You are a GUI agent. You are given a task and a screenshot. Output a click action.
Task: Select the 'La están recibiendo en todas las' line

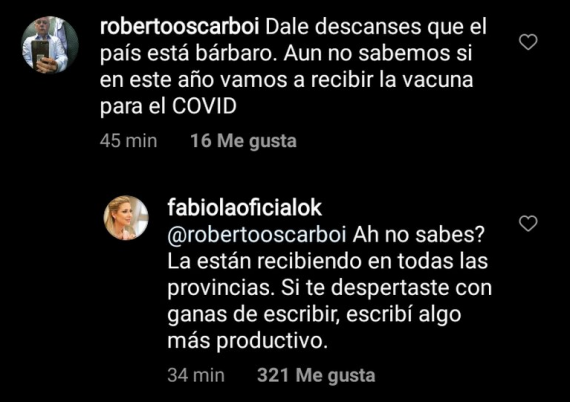tap(328, 261)
